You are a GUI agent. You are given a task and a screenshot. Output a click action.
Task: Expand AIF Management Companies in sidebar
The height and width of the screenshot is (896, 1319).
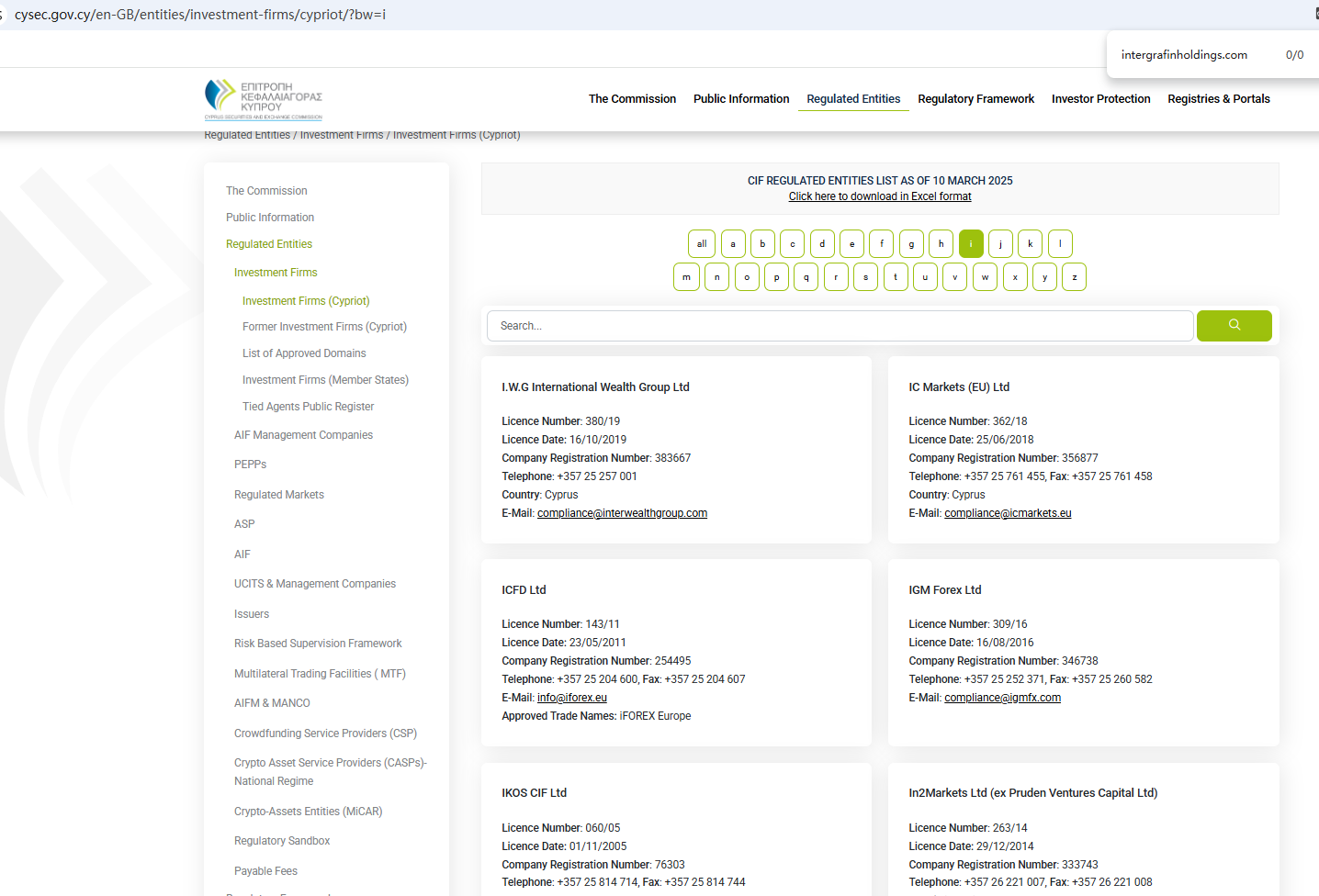tap(303, 435)
